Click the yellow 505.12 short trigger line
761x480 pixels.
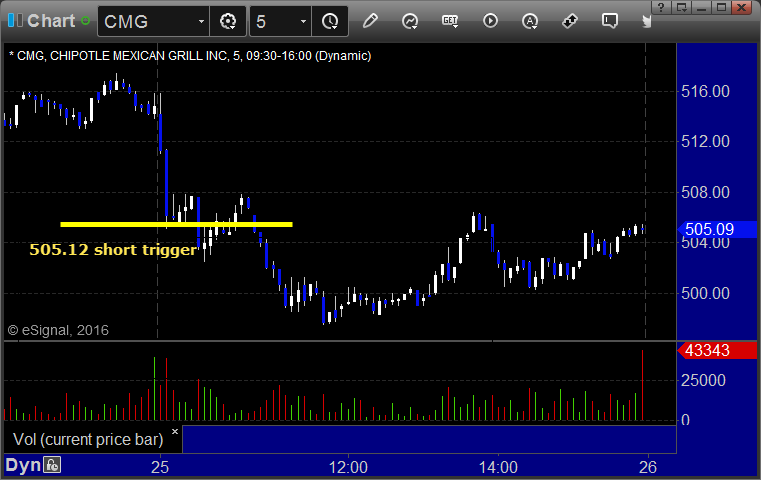176,224
